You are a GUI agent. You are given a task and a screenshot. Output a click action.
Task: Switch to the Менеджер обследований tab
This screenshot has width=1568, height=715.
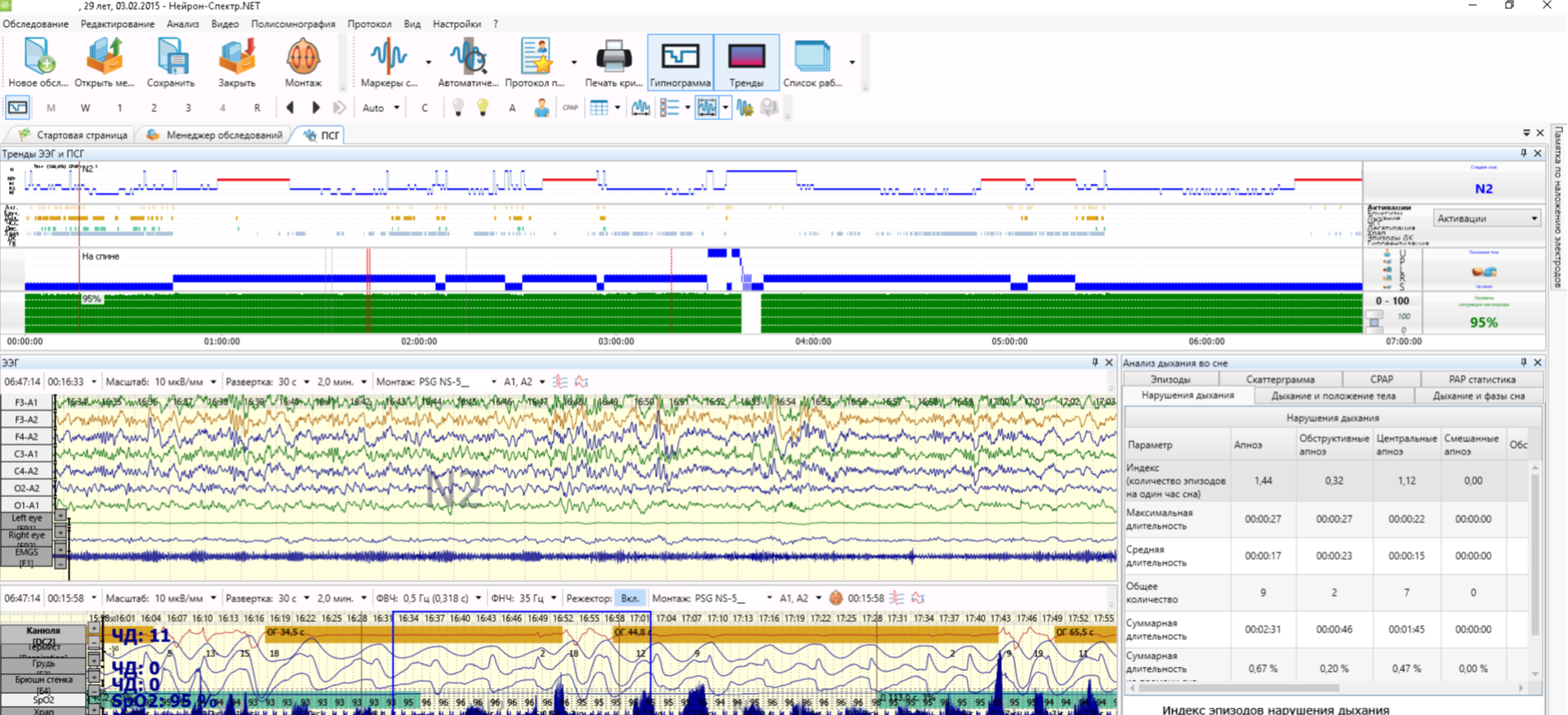click(216, 135)
